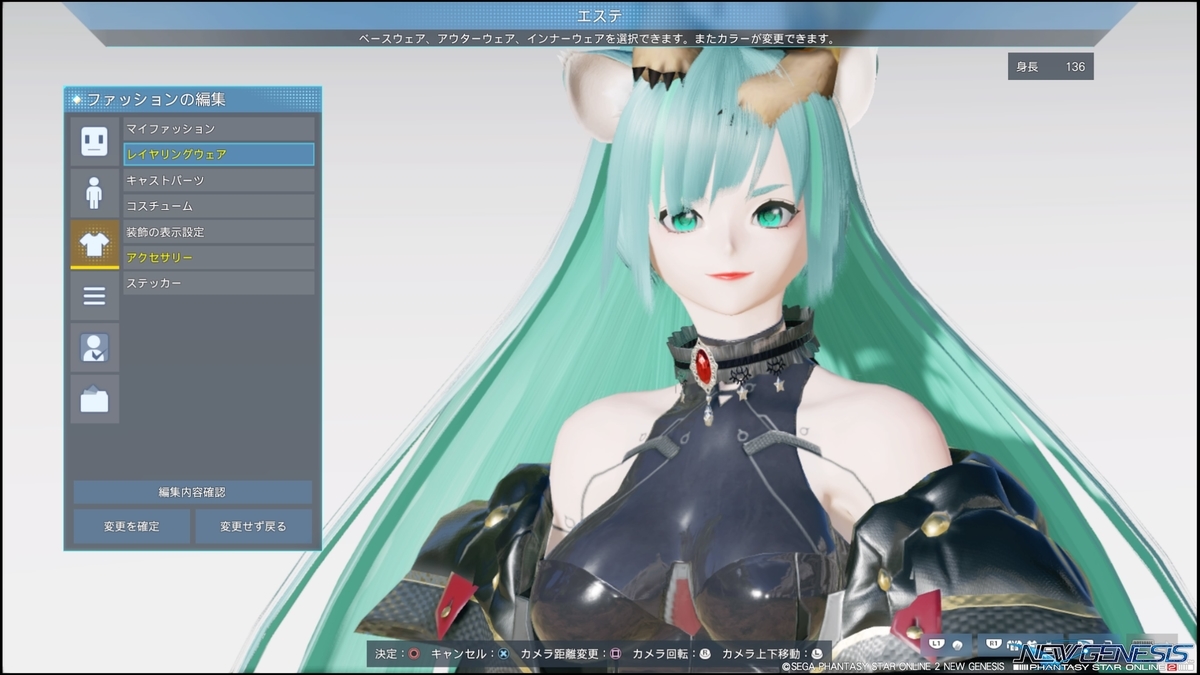
Task: Select アクセサリー menu entry
Action: (x=218, y=258)
